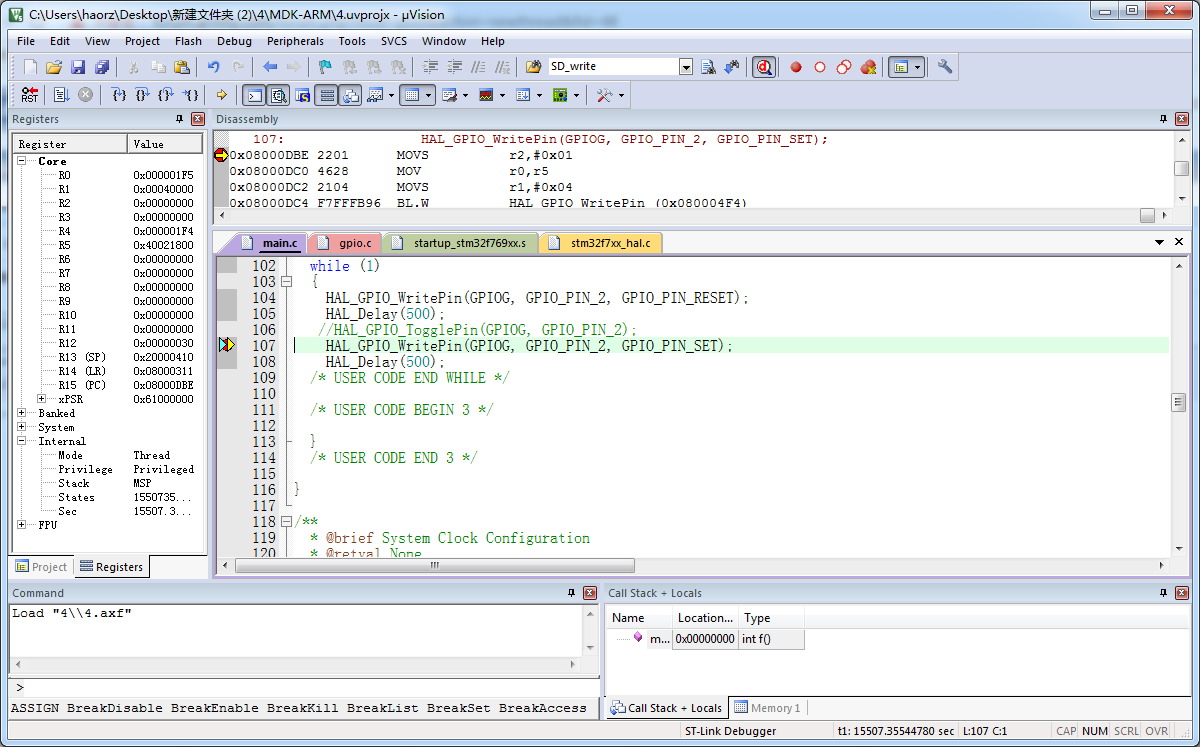Screen dimensions: 1200x747
Task: Toggle the Disassembly Window button
Action: [279, 95]
